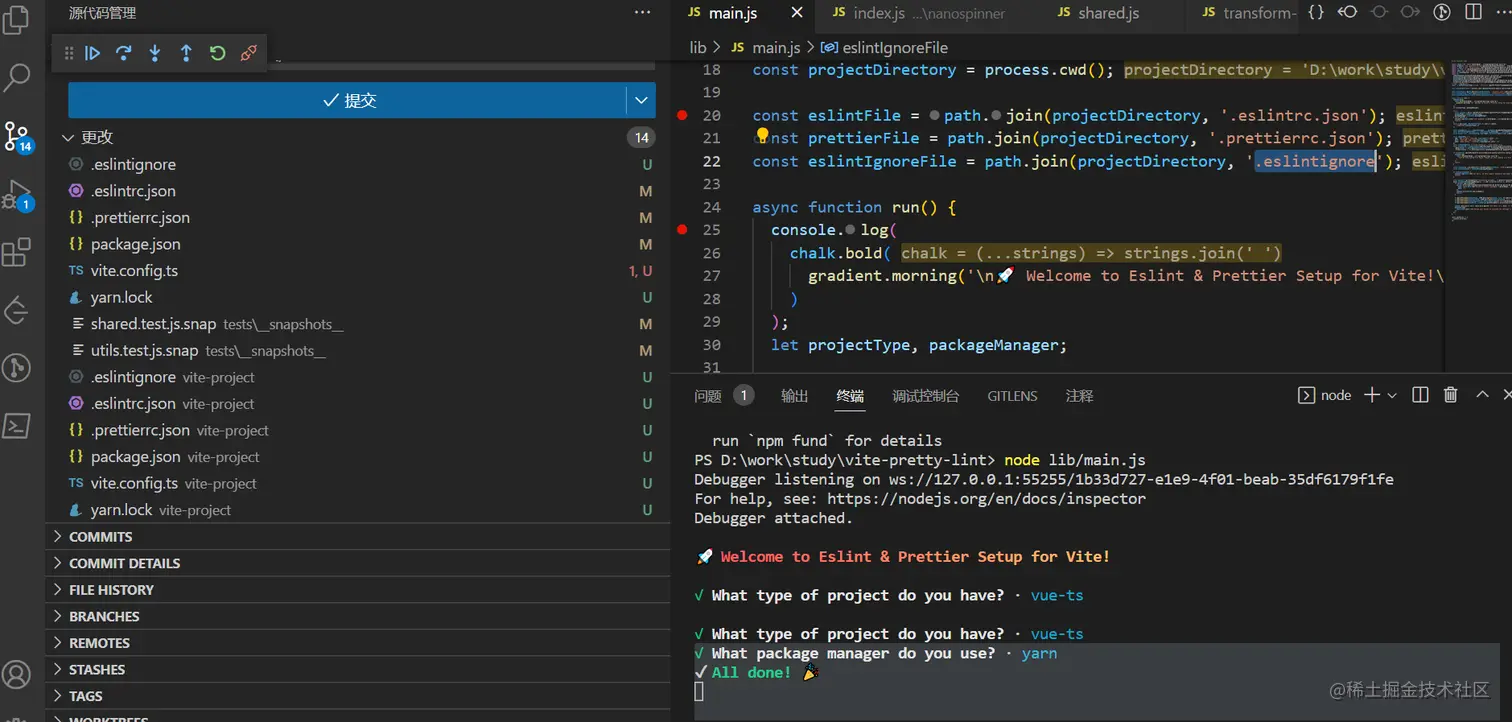Expand the TAGS section
This screenshot has height=722, width=1512.
(358, 696)
